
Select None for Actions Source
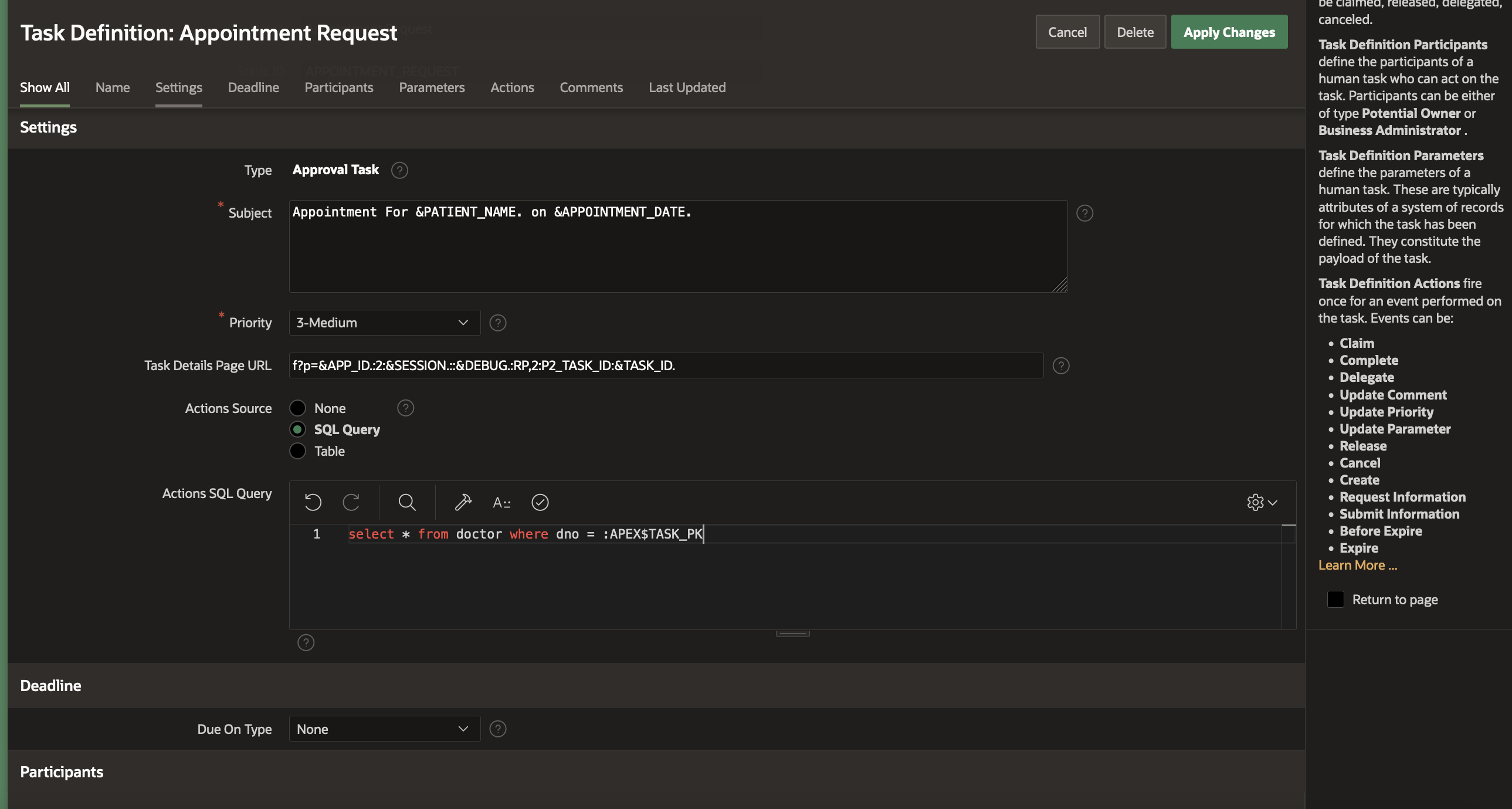point(298,408)
